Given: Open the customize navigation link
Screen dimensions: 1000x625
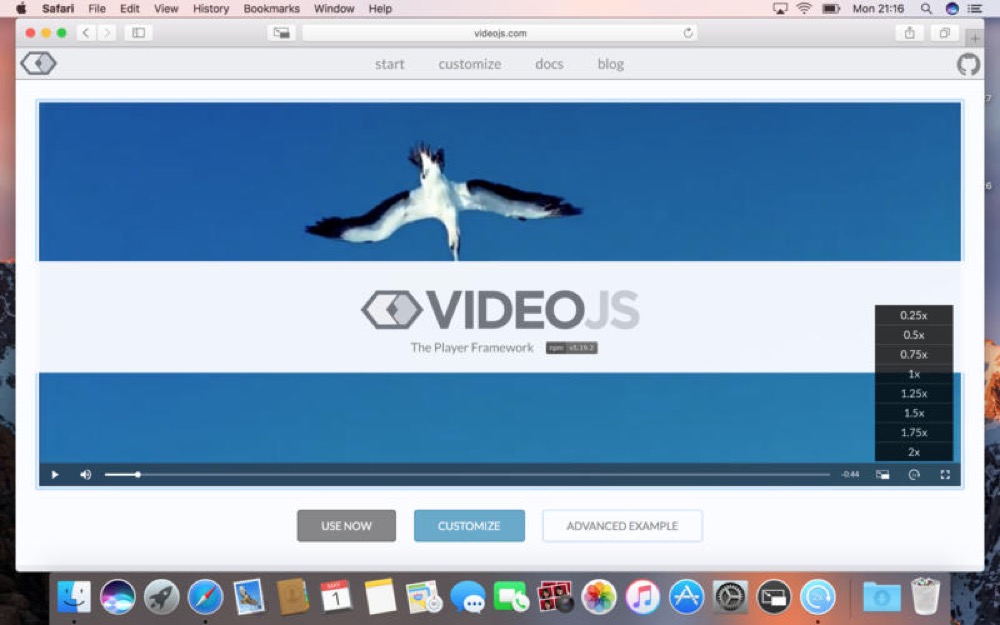Looking at the screenshot, I should click(469, 64).
